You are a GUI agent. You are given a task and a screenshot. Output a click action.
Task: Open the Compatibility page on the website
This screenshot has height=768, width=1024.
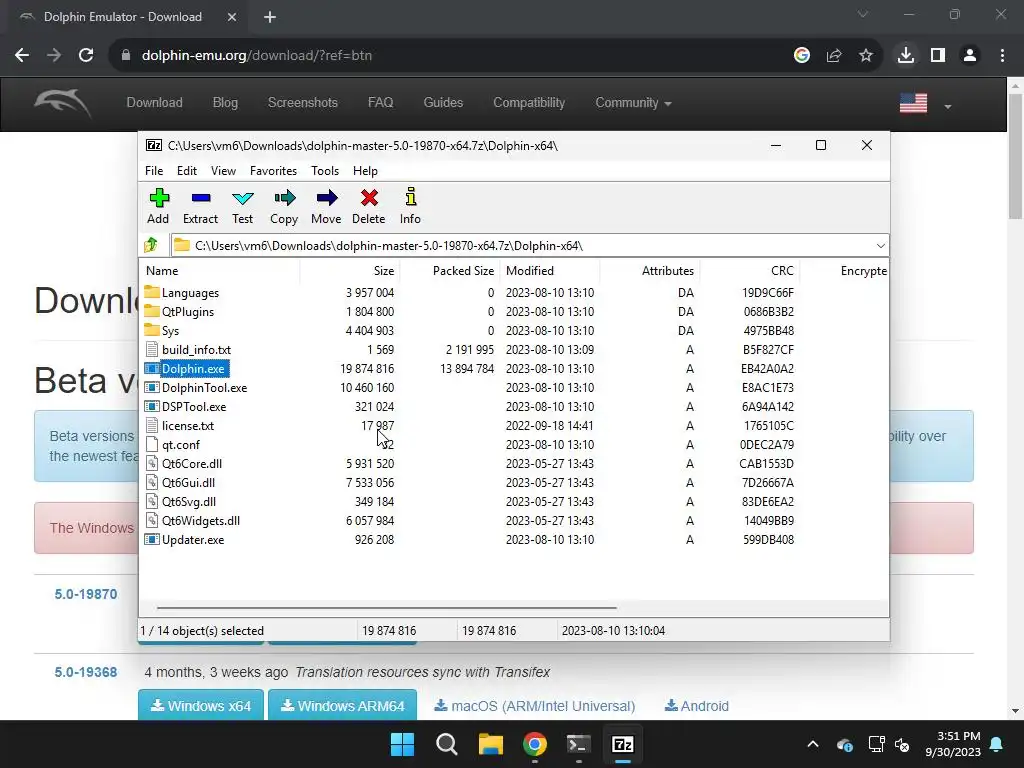click(x=529, y=103)
